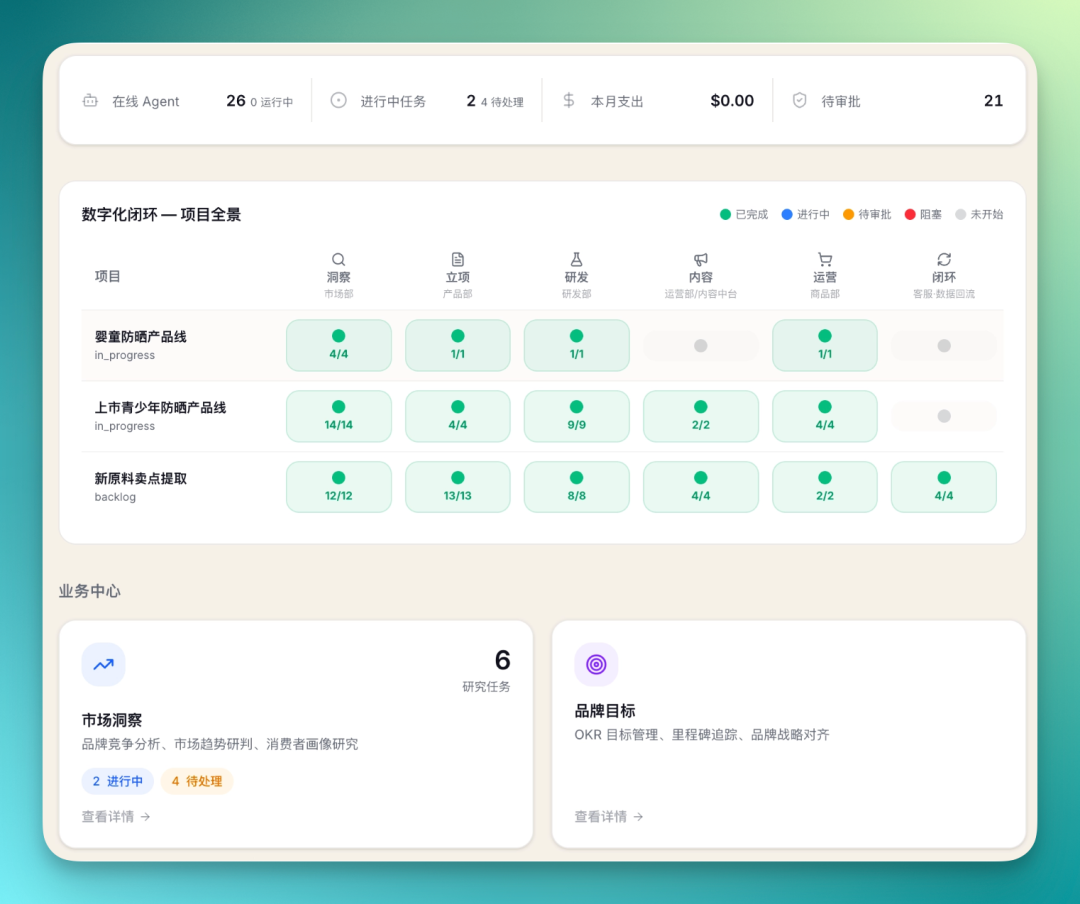
Task: Click the 立项 document column icon
Action: point(457,259)
